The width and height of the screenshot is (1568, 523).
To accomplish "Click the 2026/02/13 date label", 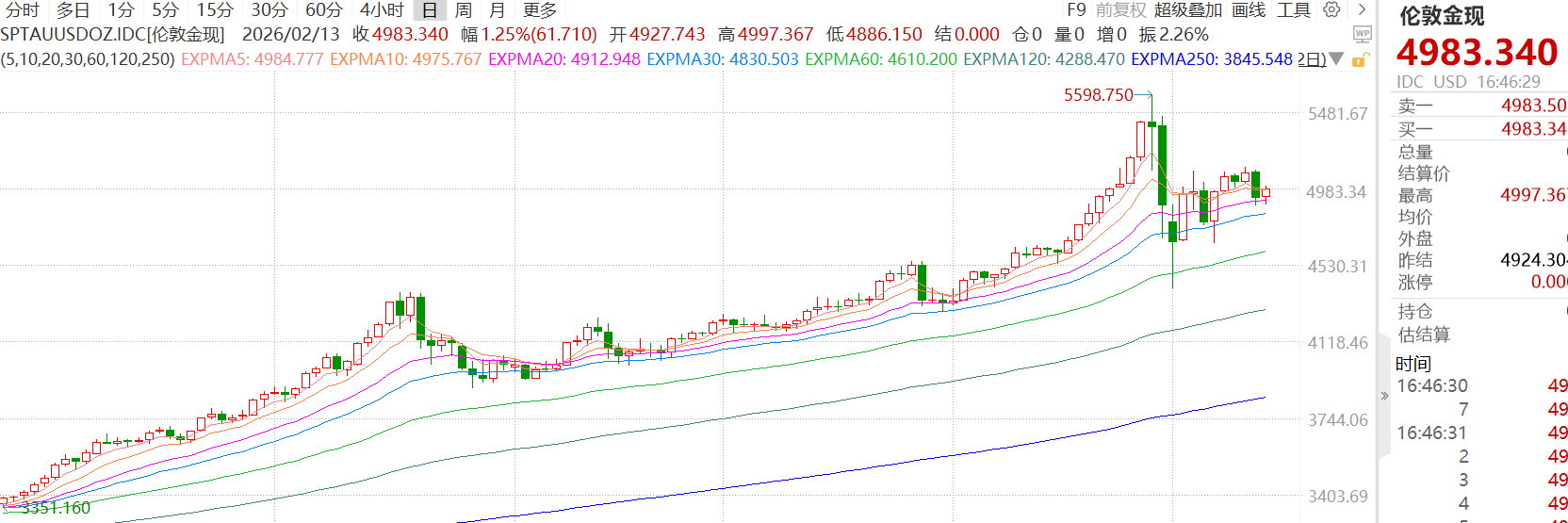I will coord(290,34).
